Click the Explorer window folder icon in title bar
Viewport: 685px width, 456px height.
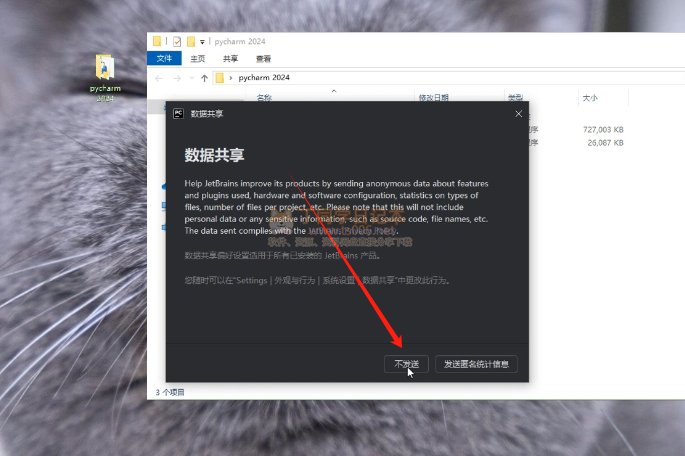(157, 41)
